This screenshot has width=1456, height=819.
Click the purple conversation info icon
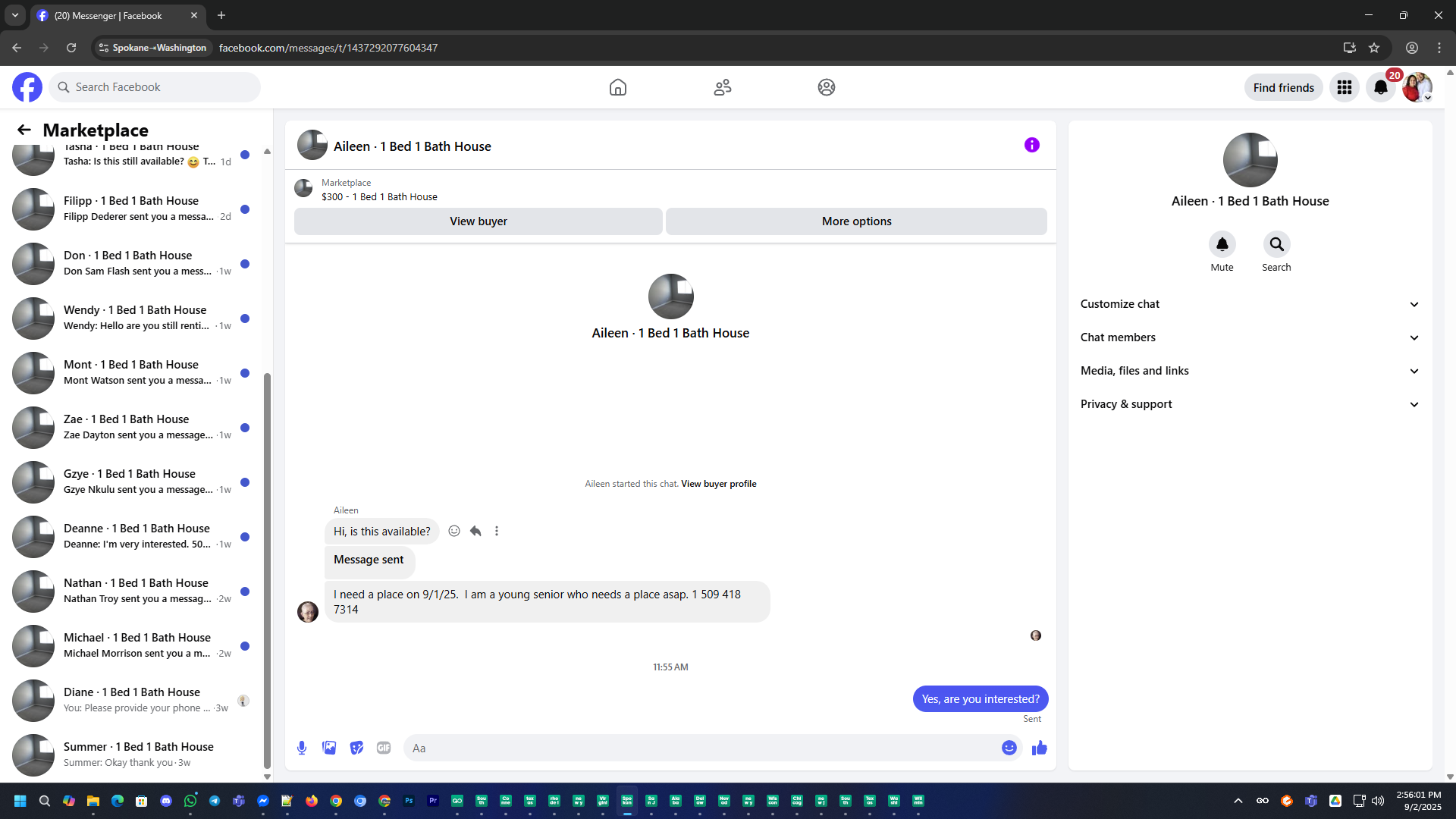pyautogui.click(x=1031, y=145)
